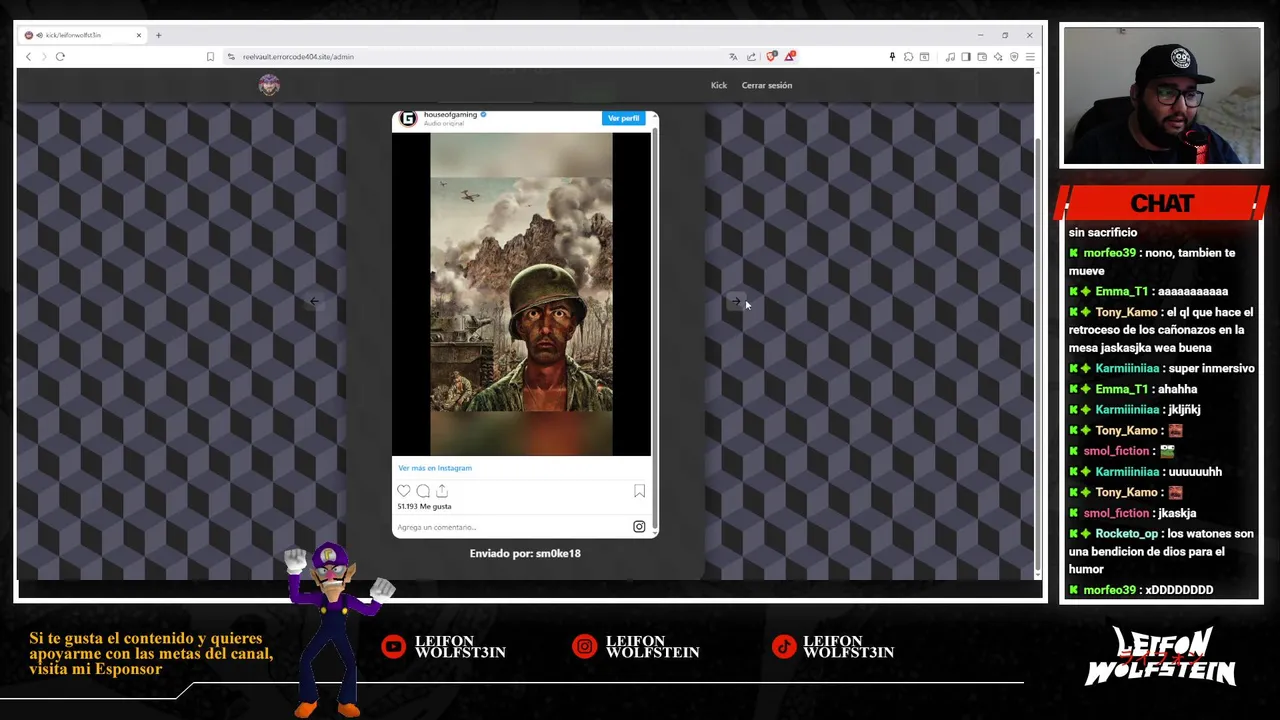Open the music playlist icon
Image resolution: width=1280 pixels, height=720 pixels.
(x=950, y=56)
